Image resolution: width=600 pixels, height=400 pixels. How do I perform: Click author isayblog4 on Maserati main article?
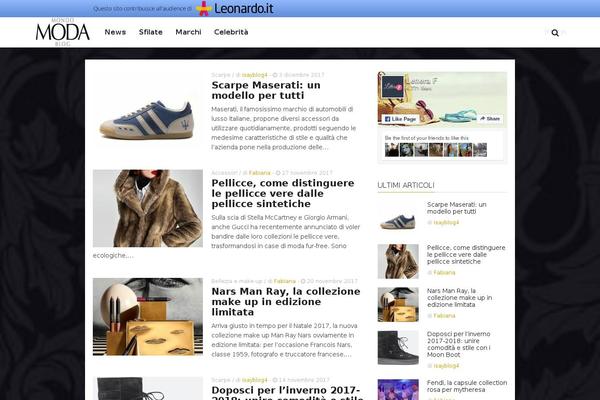(254, 75)
